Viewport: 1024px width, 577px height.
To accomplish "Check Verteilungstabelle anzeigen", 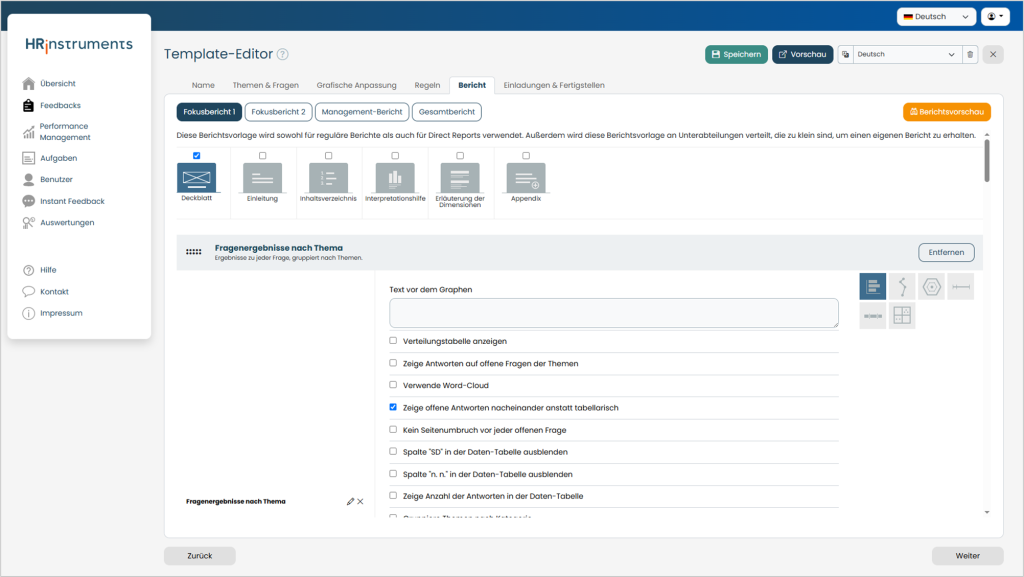I will [393, 341].
